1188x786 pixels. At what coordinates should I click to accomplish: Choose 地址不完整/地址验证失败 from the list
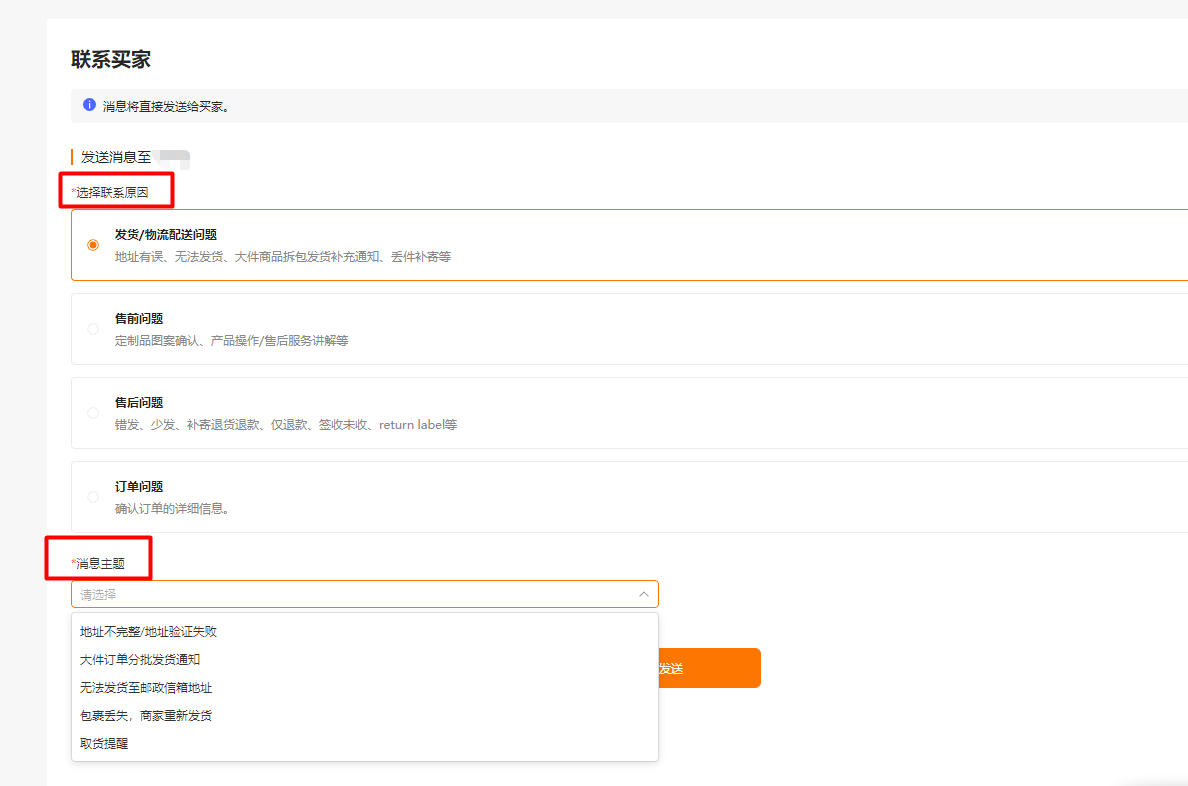pyautogui.click(x=149, y=632)
